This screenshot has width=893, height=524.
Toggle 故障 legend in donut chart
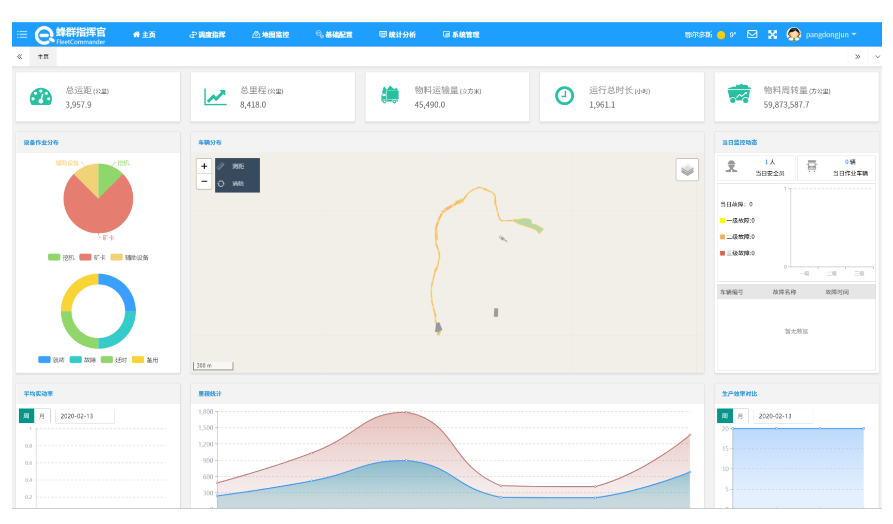click(x=83, y=360)
